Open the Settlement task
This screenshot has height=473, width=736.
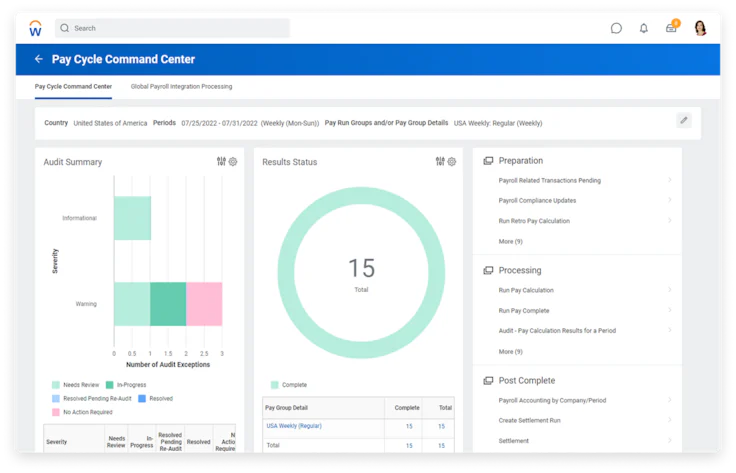[513, 441]
